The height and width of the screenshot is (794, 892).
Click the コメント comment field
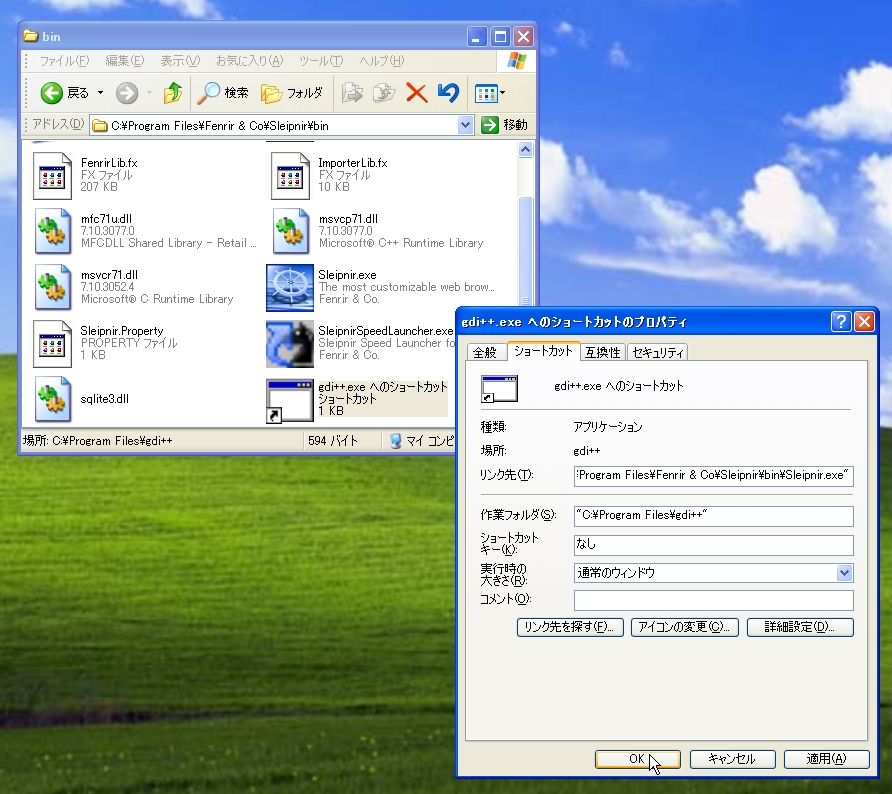713,600
